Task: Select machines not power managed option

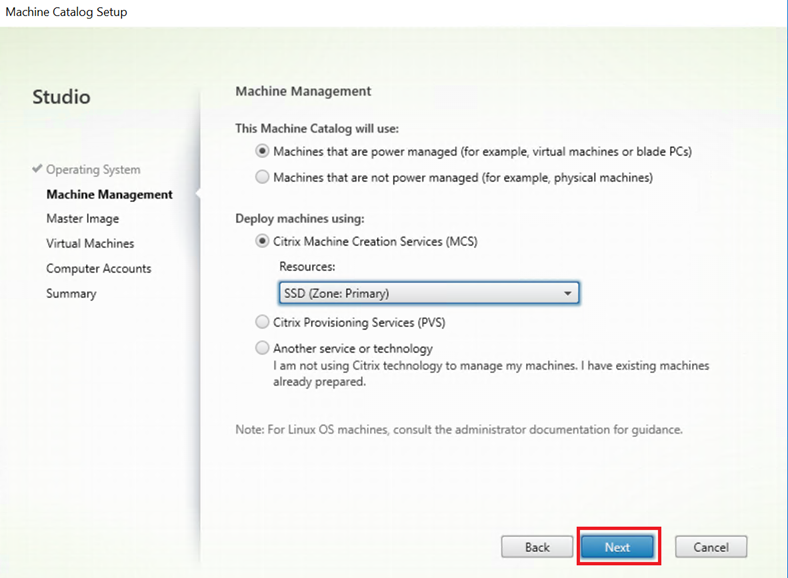Action: [262, 177]
